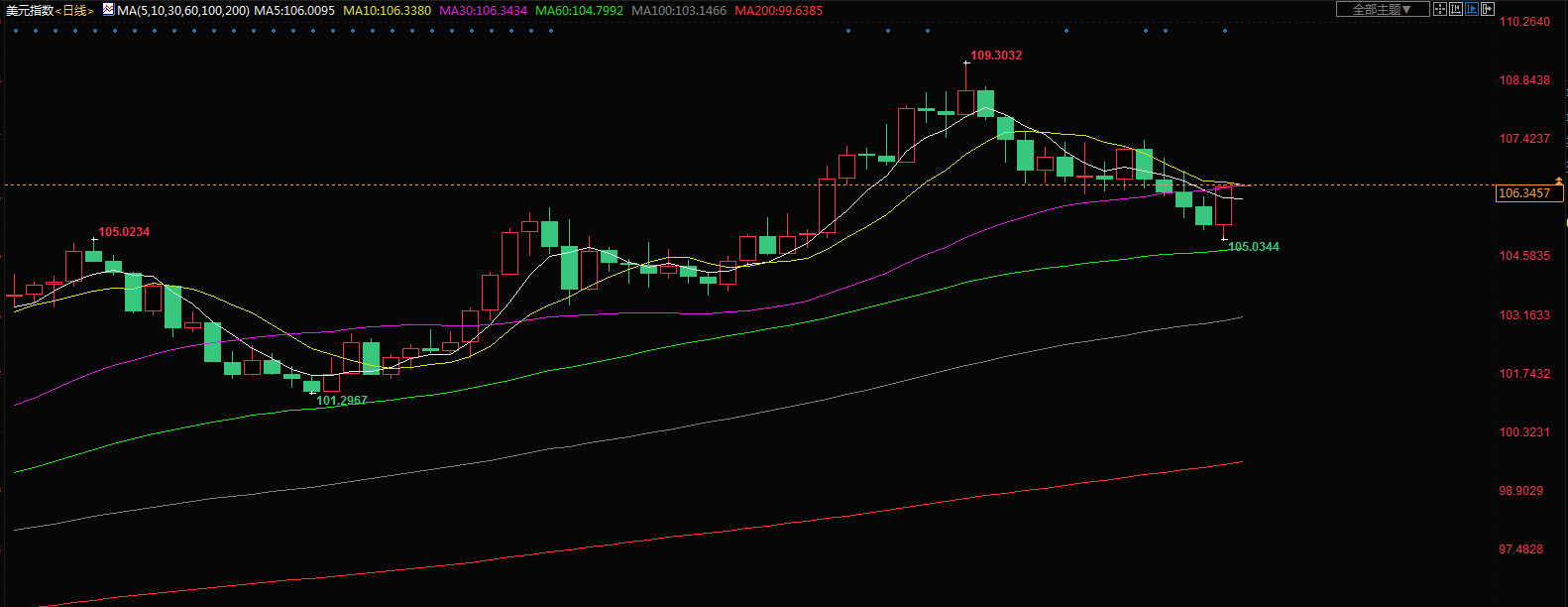Click the panel expand right arrow icon
Screen dimensions: 1568x607
tap(1488, 9)
